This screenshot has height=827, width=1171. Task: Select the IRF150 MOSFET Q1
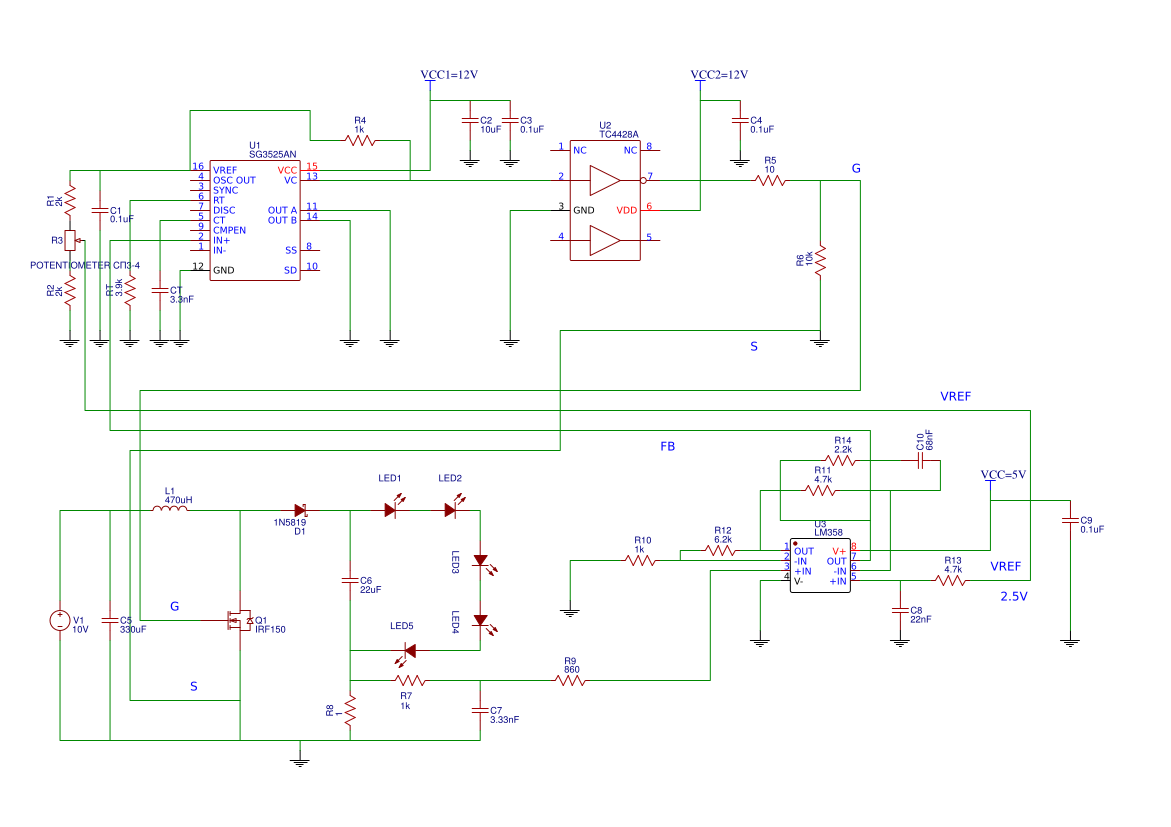tap(240, 620)
